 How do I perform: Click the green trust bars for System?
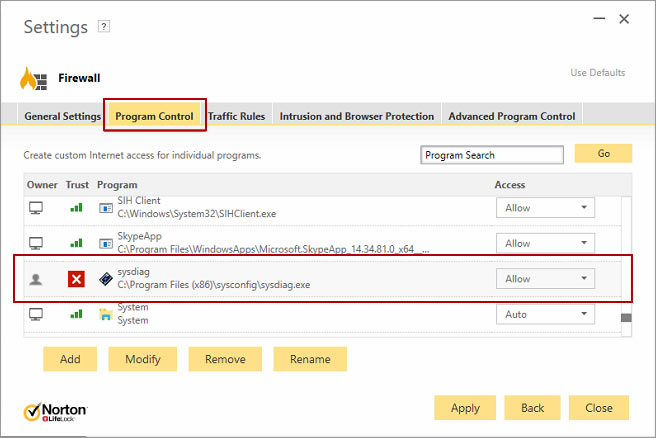click(x=76, y=314)
